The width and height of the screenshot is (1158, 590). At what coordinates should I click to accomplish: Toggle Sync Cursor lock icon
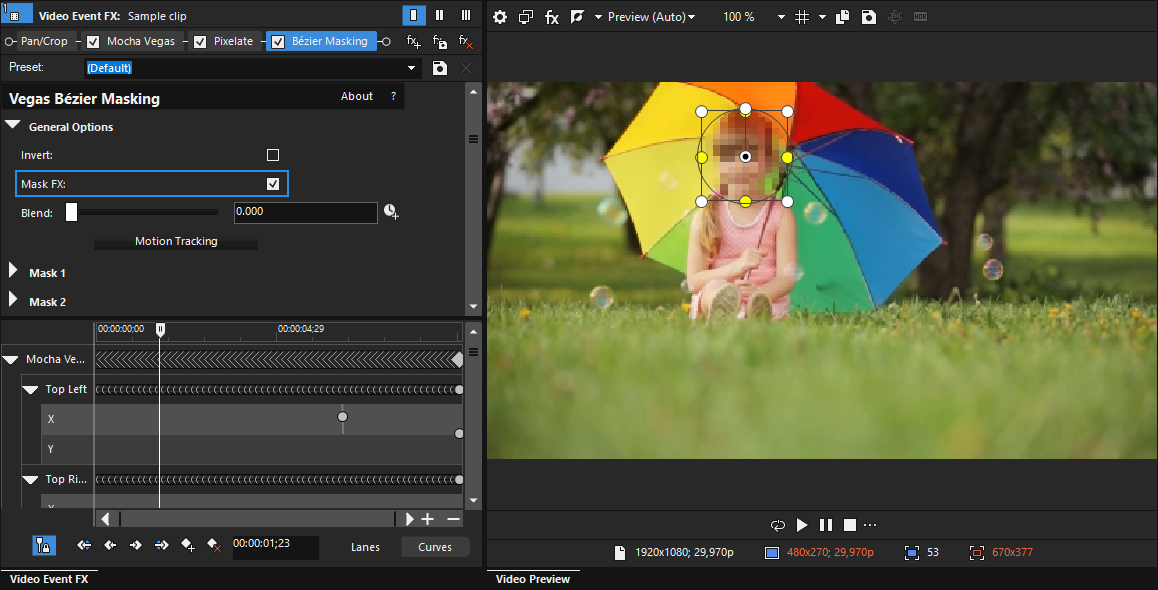point(44,546)
